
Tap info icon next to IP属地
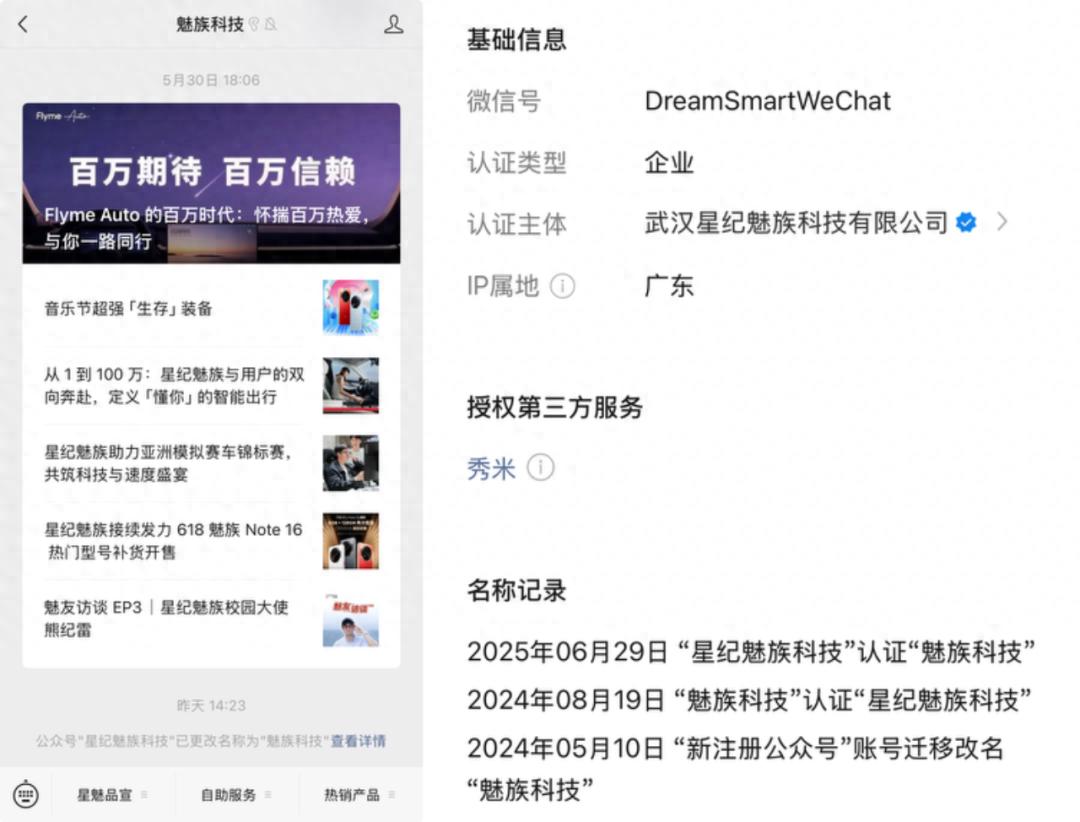[562, 285]
